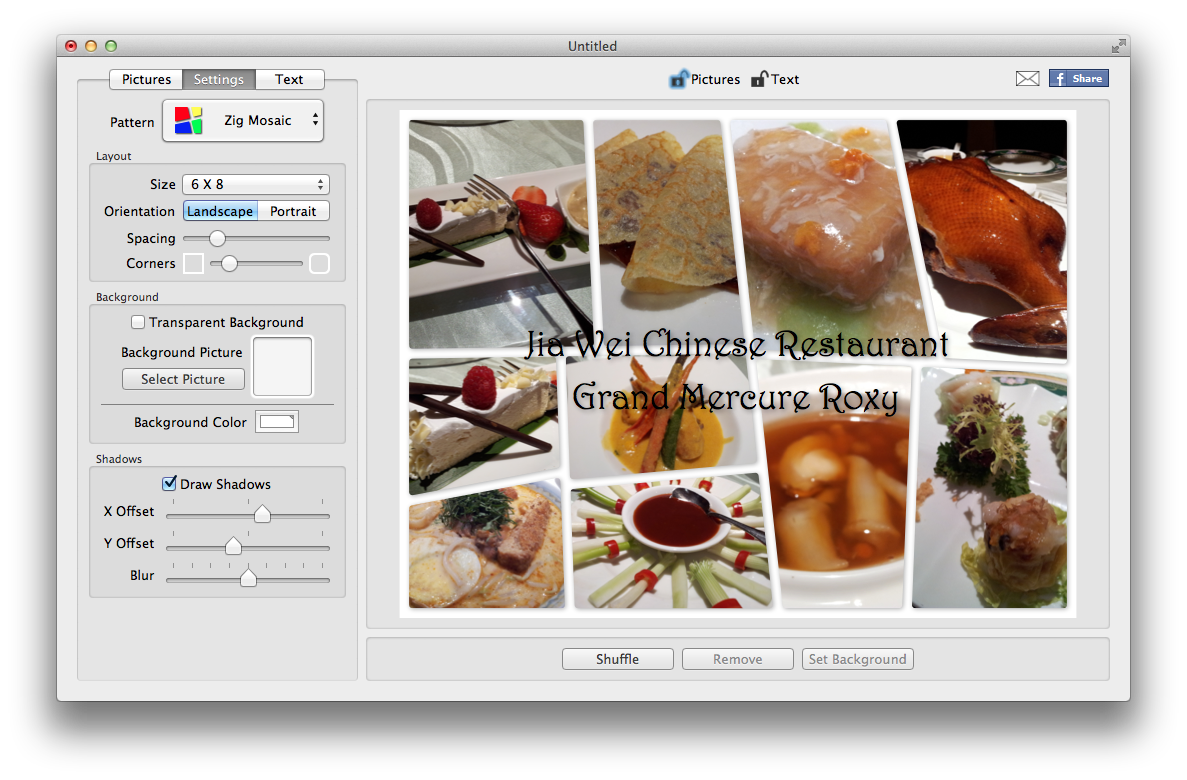The width and height of the screenshot is (1187, 780).
Task: Switch to the Text tab
Action: click(x=289, y=80)
